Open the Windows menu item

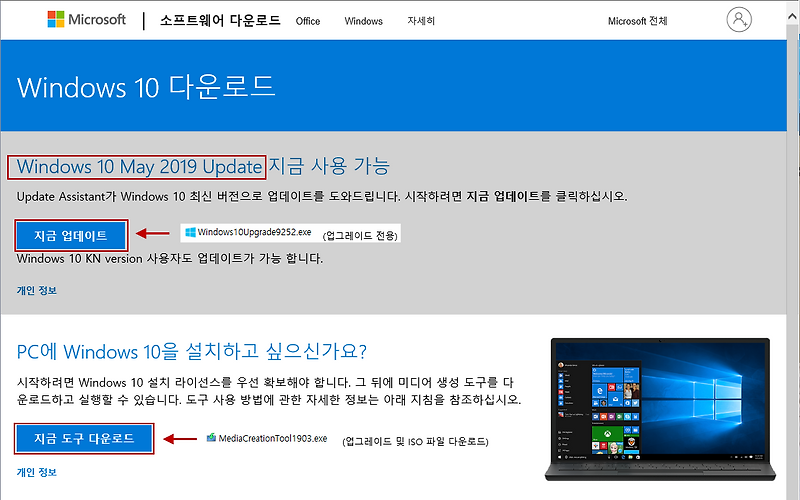(363, 21)
